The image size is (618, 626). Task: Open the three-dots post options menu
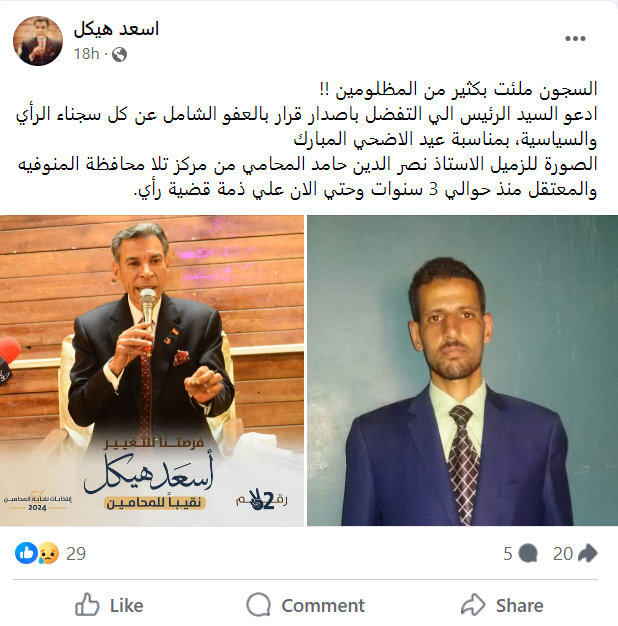(x=575, y=39)
